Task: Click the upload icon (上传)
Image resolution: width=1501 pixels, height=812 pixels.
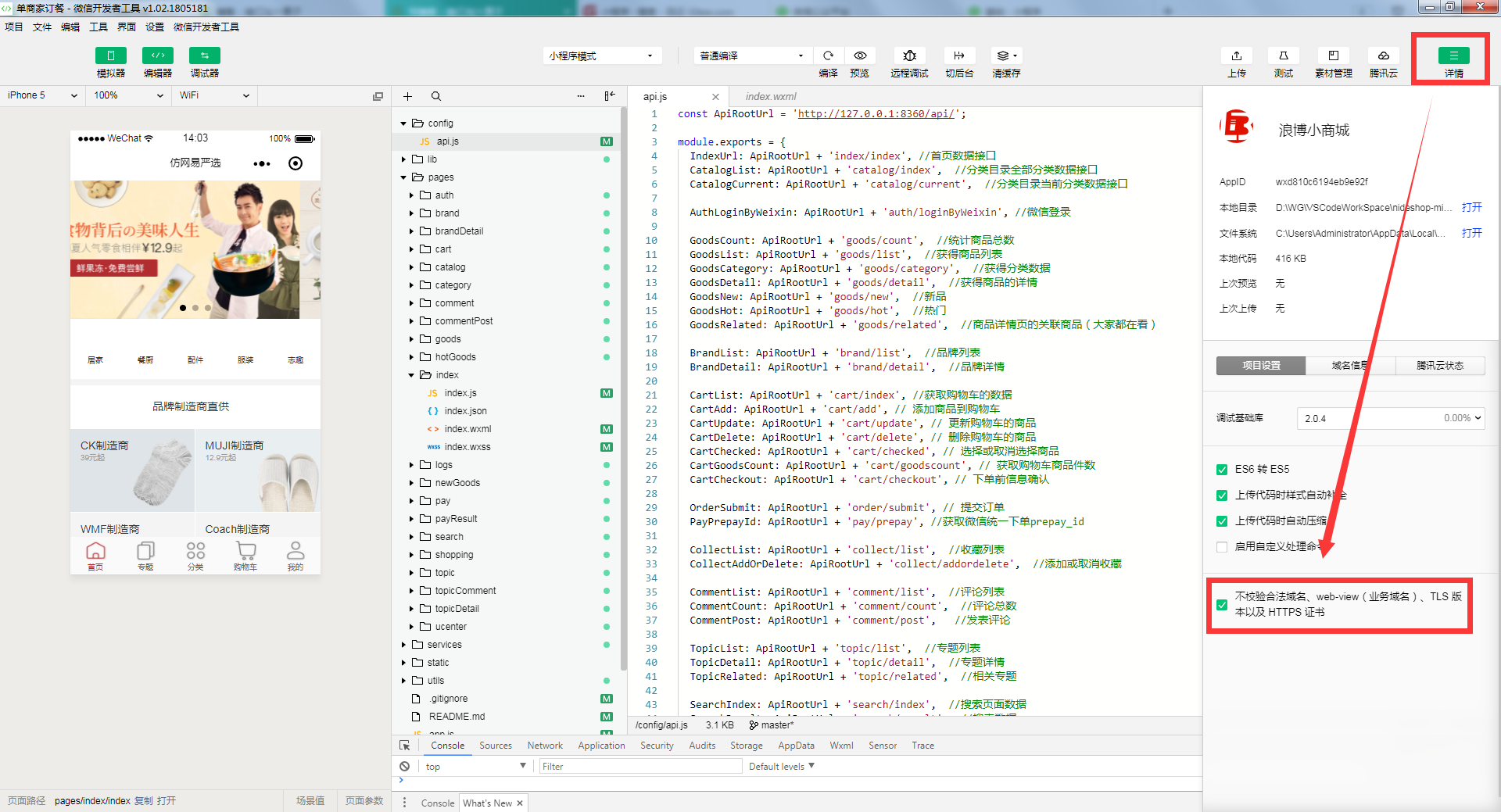Action: [x=1237, y=55]
